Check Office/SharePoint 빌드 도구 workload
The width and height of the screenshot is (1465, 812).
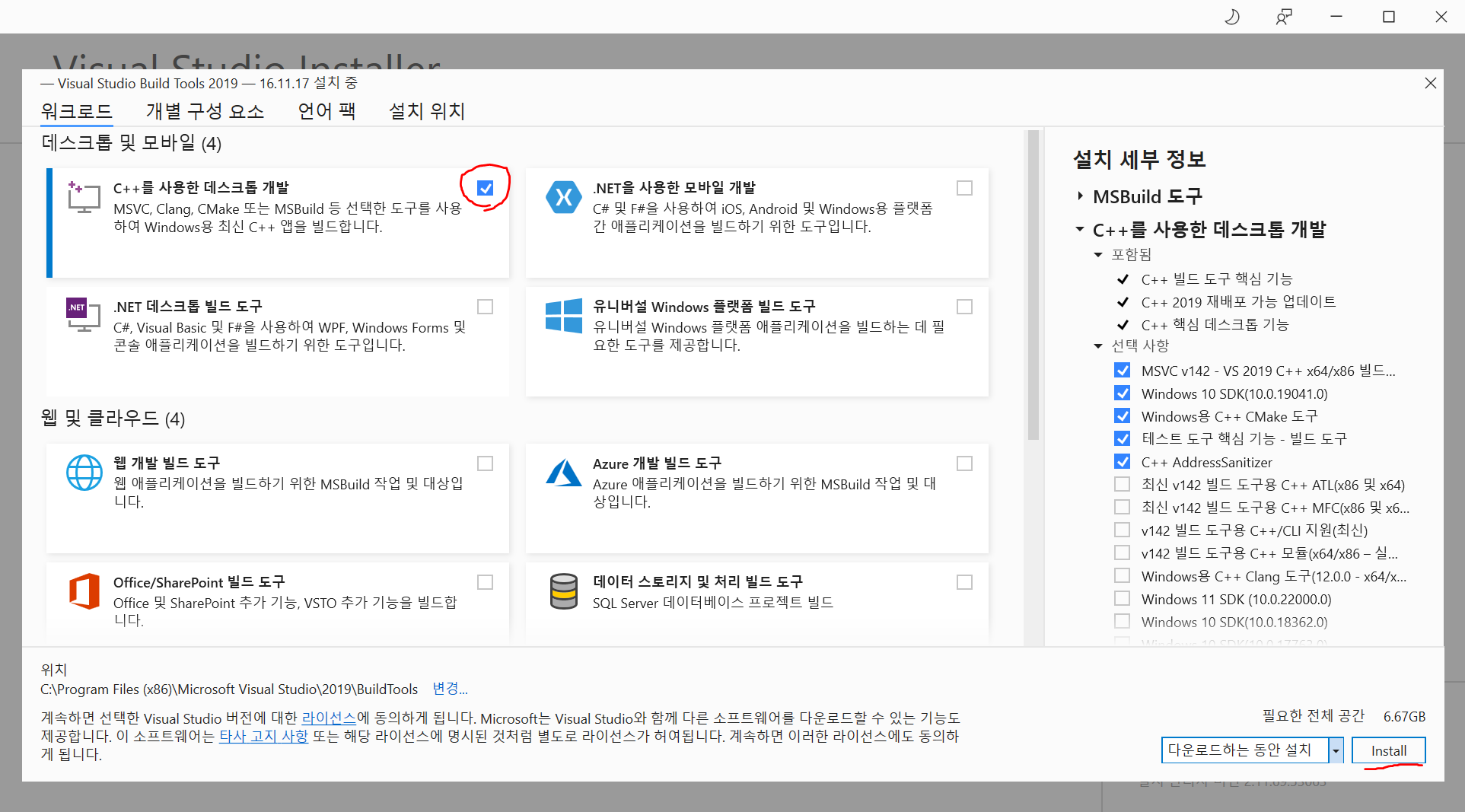pos(485,582)
